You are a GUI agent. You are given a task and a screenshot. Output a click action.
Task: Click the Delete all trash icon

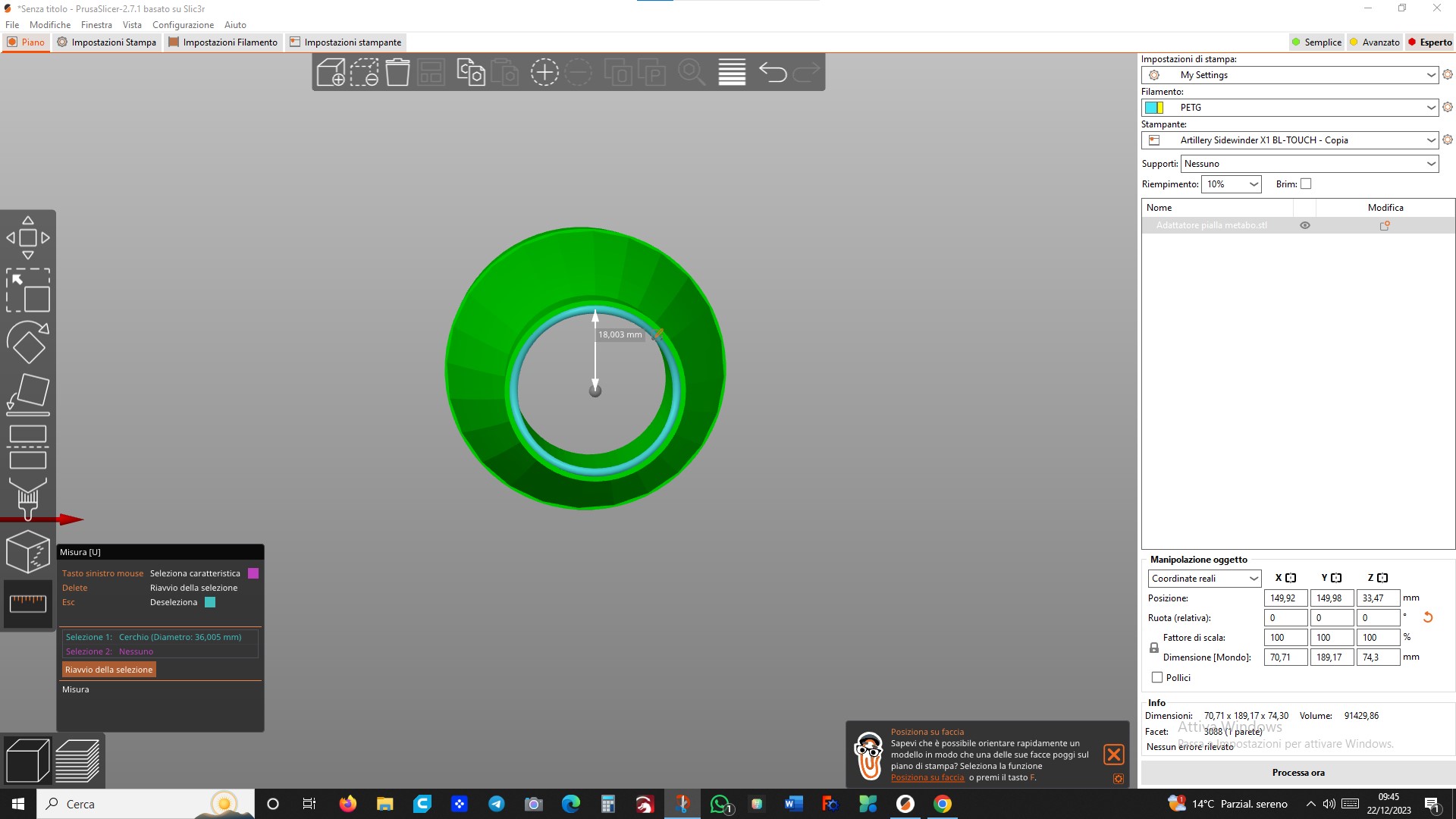point(397,72)
